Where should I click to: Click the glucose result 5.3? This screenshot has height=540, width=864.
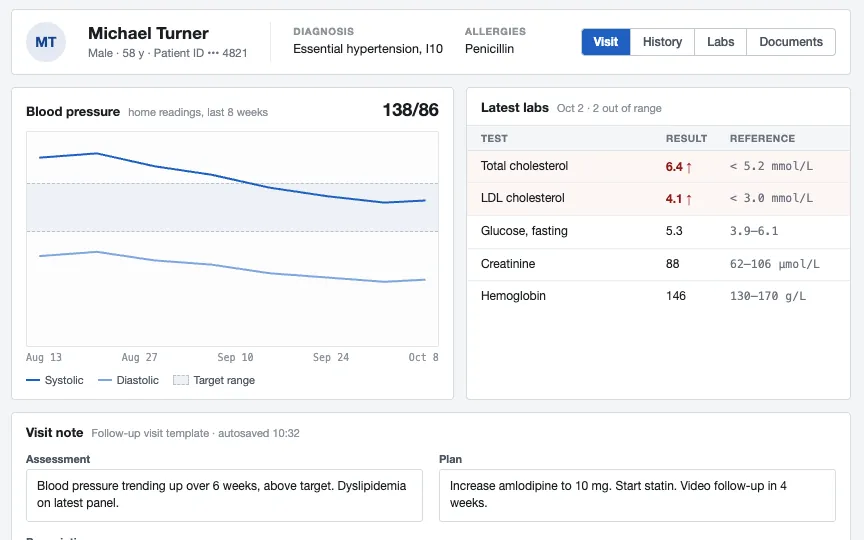[674, 231]
